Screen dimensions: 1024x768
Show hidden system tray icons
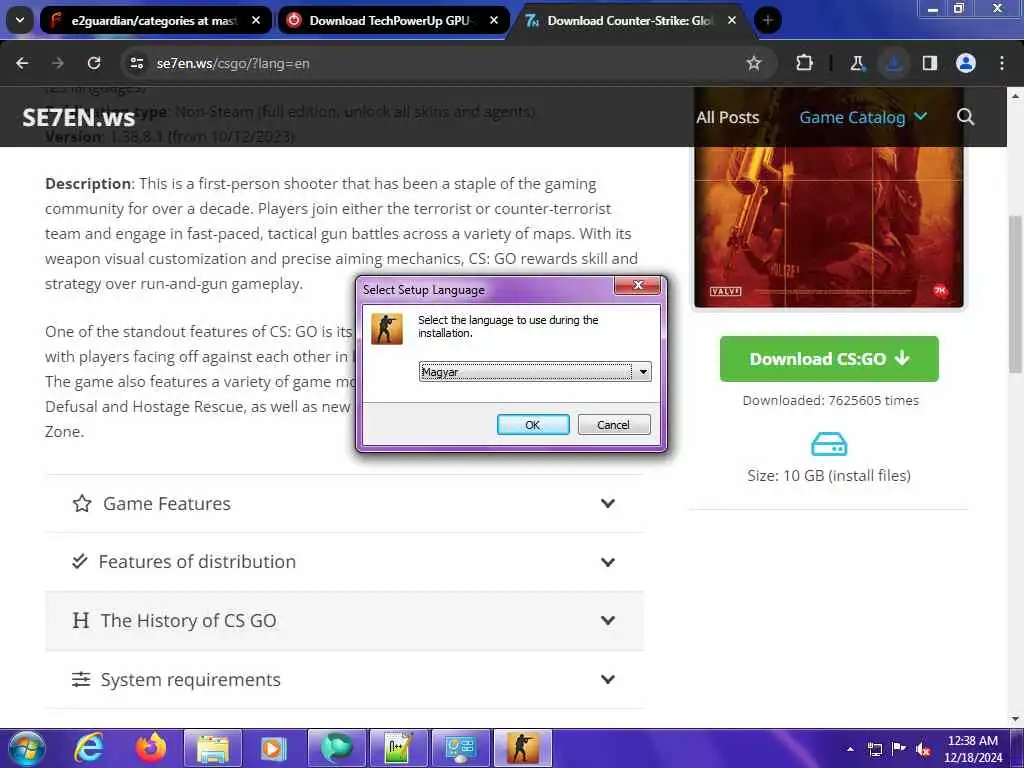(x=850, y=749)
